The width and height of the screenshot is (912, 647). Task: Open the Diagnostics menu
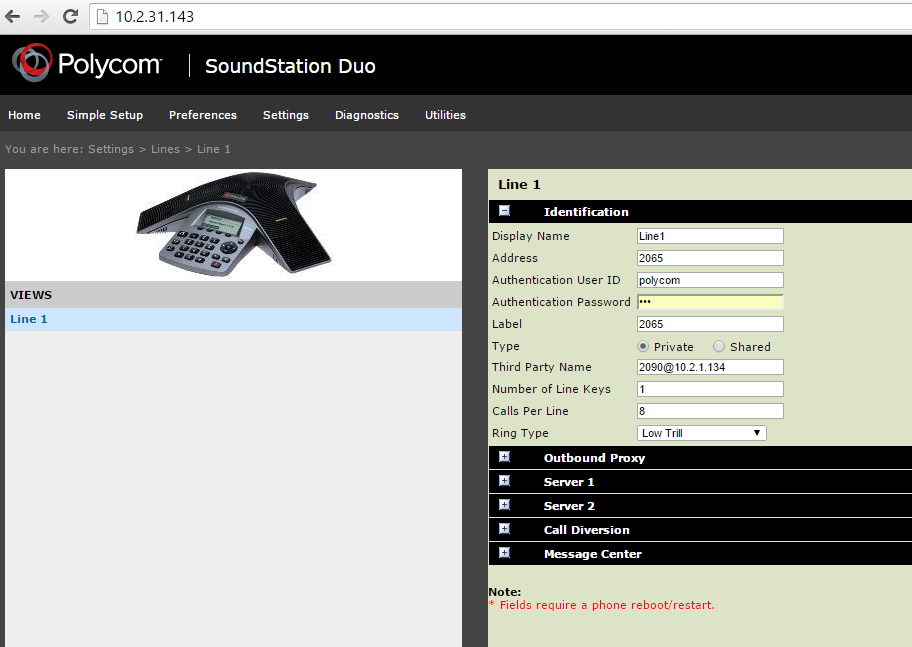[367, 115]
